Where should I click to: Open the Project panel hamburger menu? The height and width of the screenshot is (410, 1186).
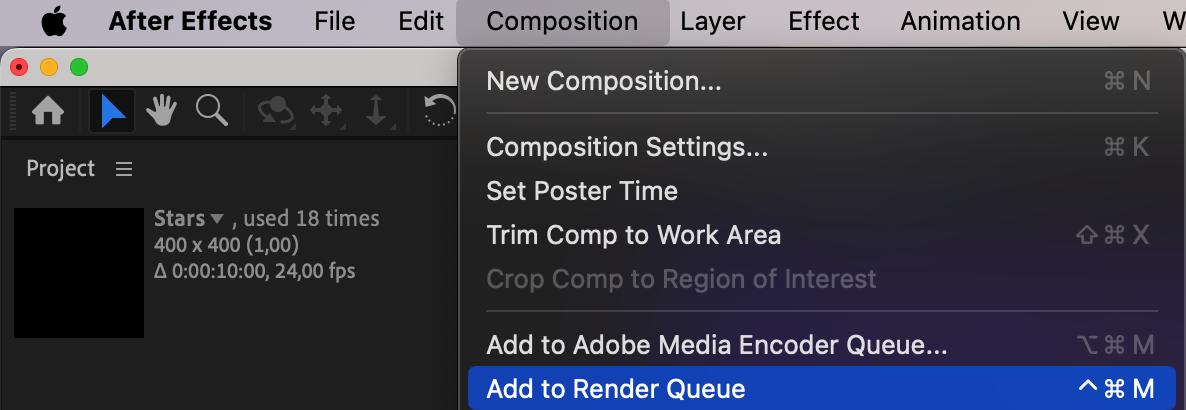124,169
